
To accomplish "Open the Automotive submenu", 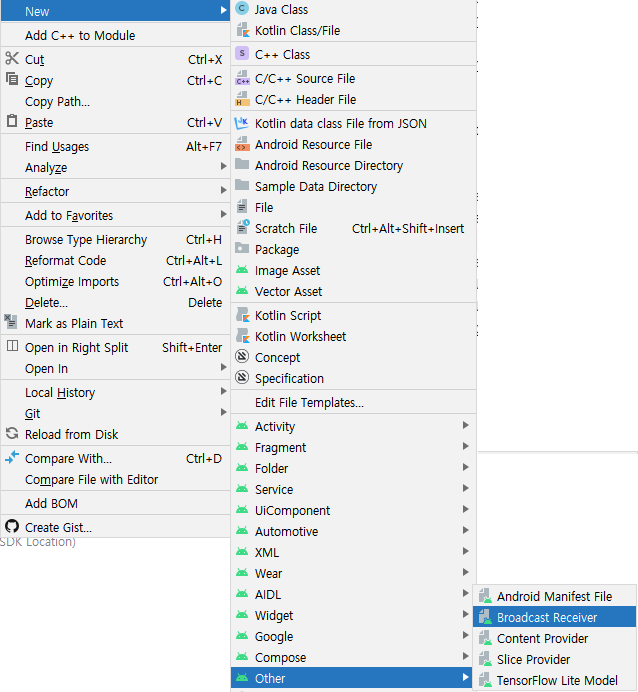I will [353, 531].
